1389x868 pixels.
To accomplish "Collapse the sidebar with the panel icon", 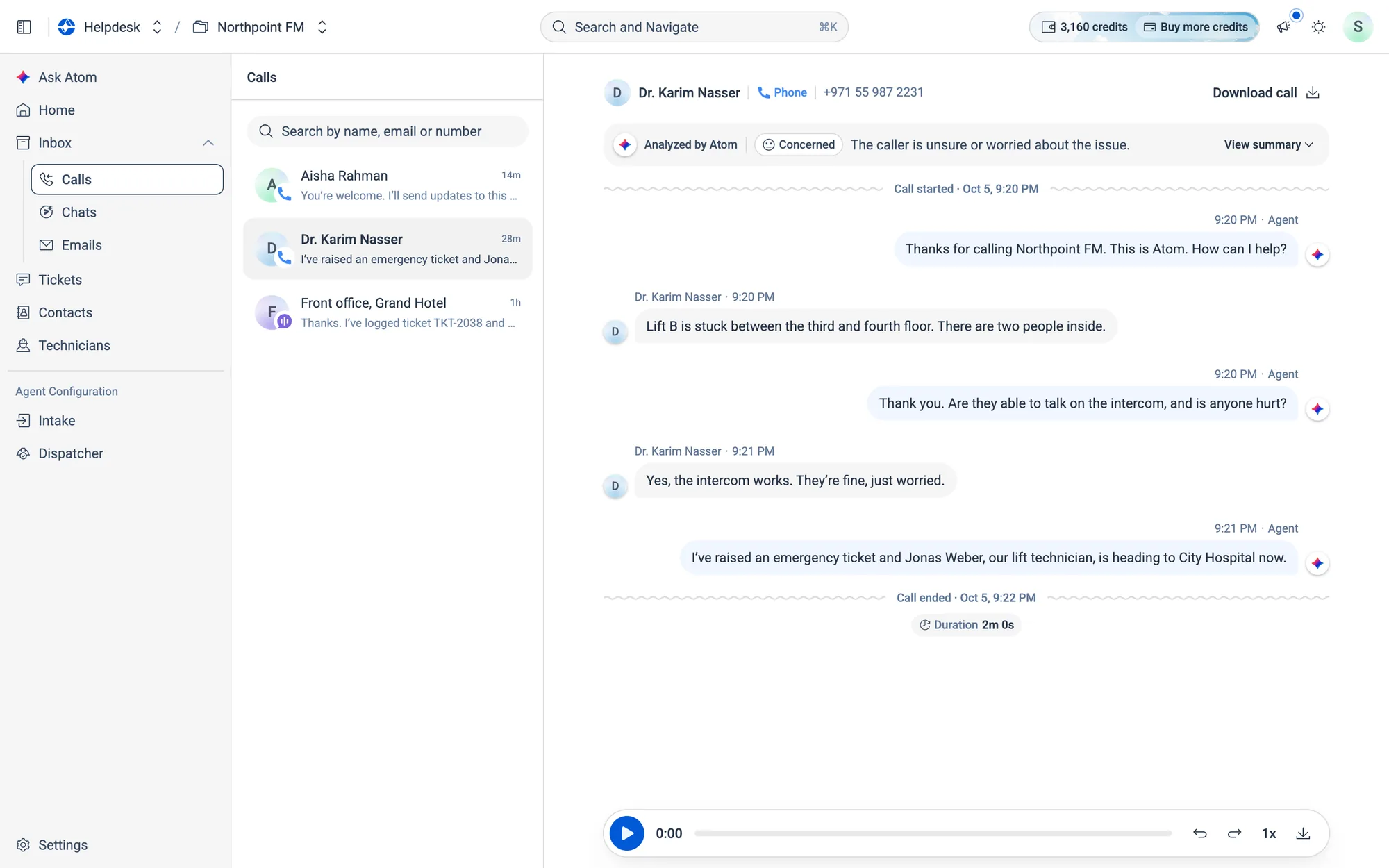I will pos(24,27).
